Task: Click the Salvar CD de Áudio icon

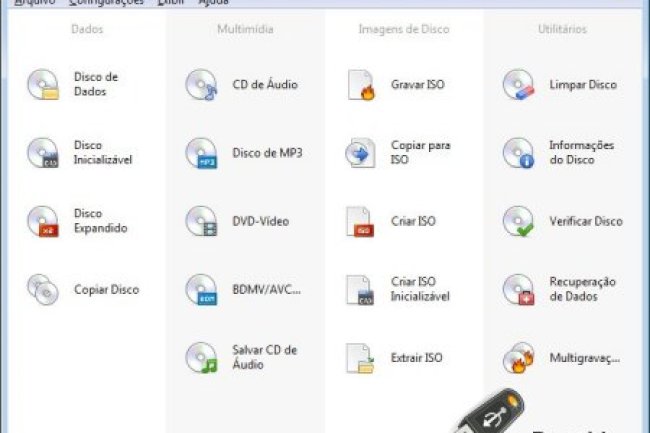Action: coord(202,357)
